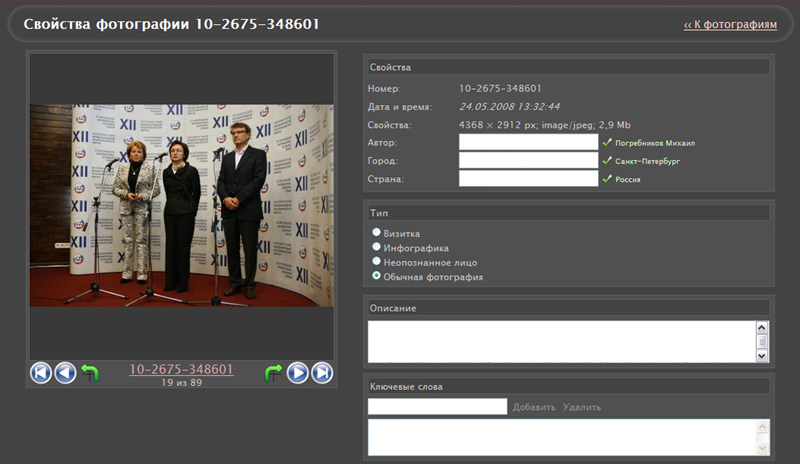Focus the Страна input field

(528, 179)
